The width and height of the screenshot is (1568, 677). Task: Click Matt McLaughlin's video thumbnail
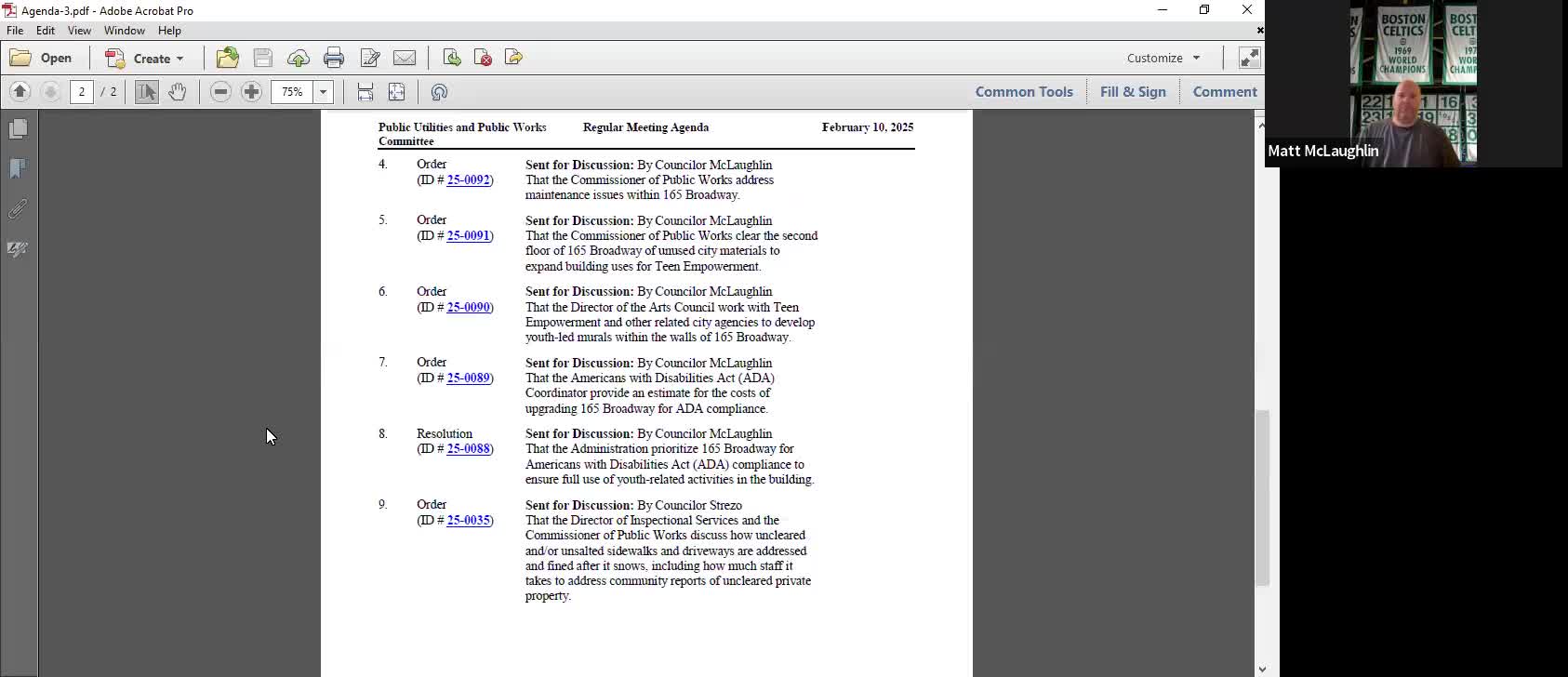(1414, 84)
